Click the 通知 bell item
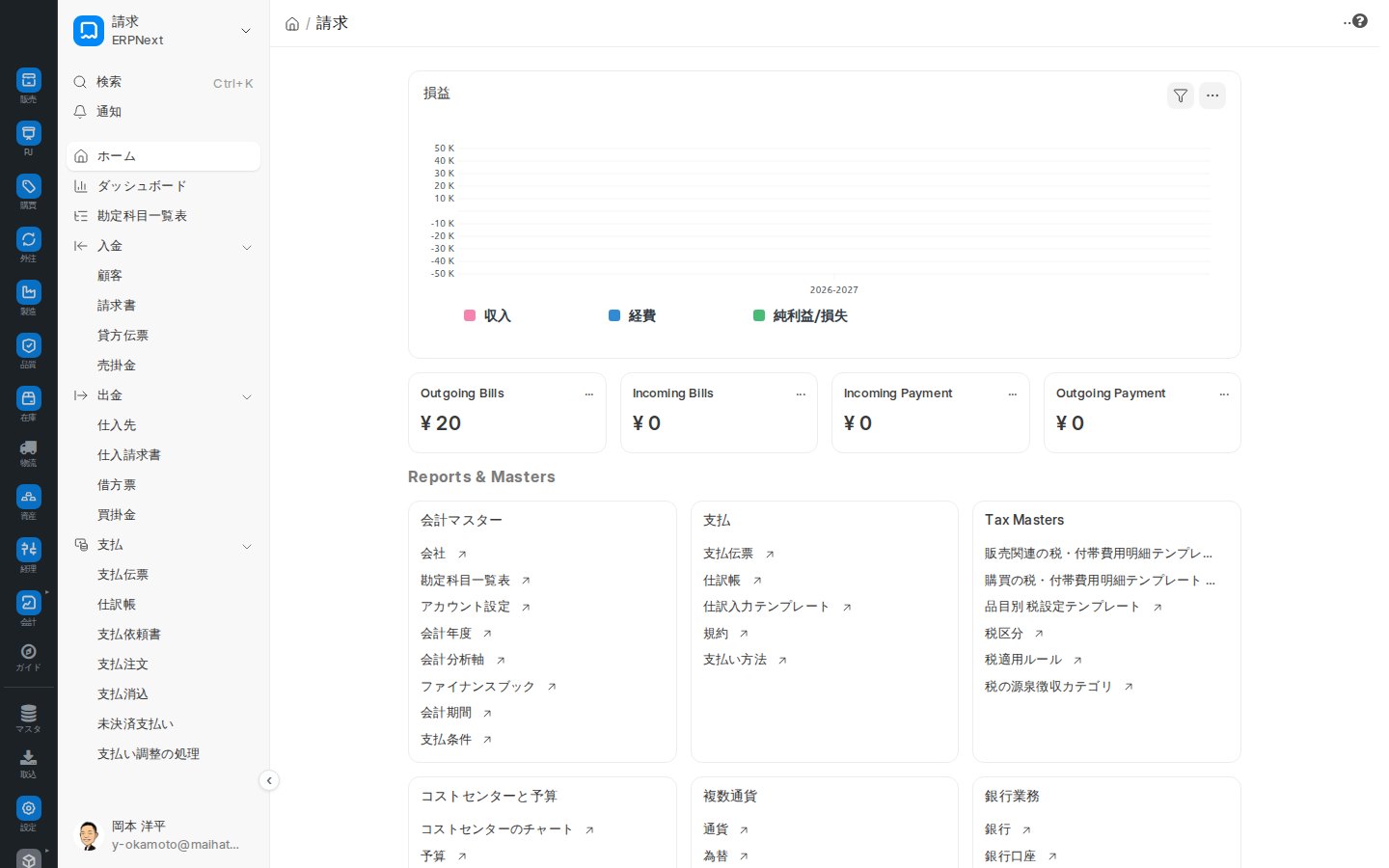Viewport: 1389px width, 868px height. [x=163, y=112]
